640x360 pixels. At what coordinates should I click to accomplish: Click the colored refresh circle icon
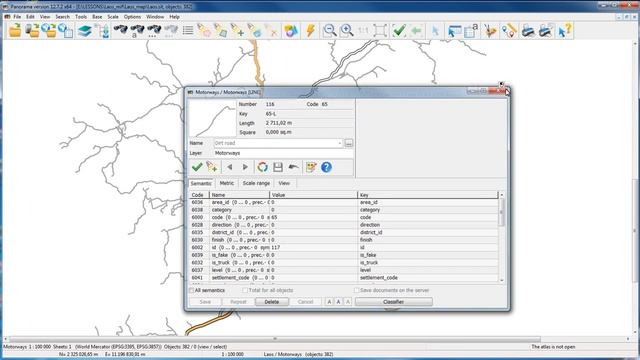tap(262, 167)
